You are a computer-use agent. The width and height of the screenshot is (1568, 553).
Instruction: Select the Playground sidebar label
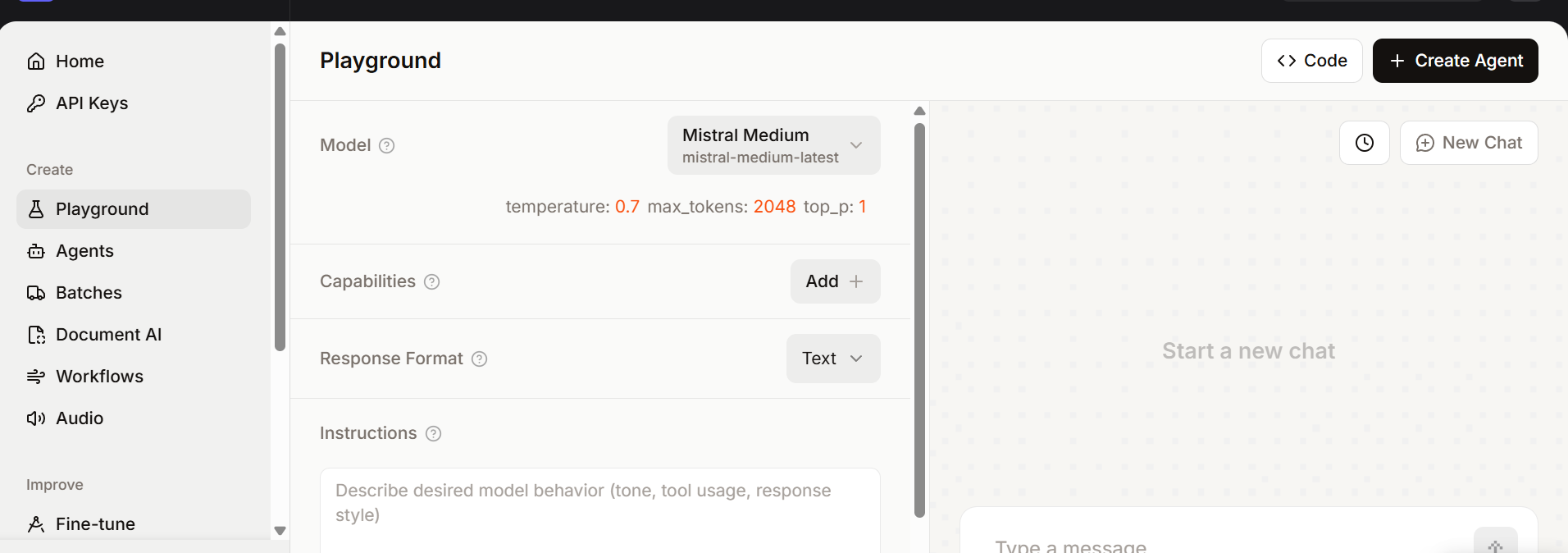tap(102, 209)
